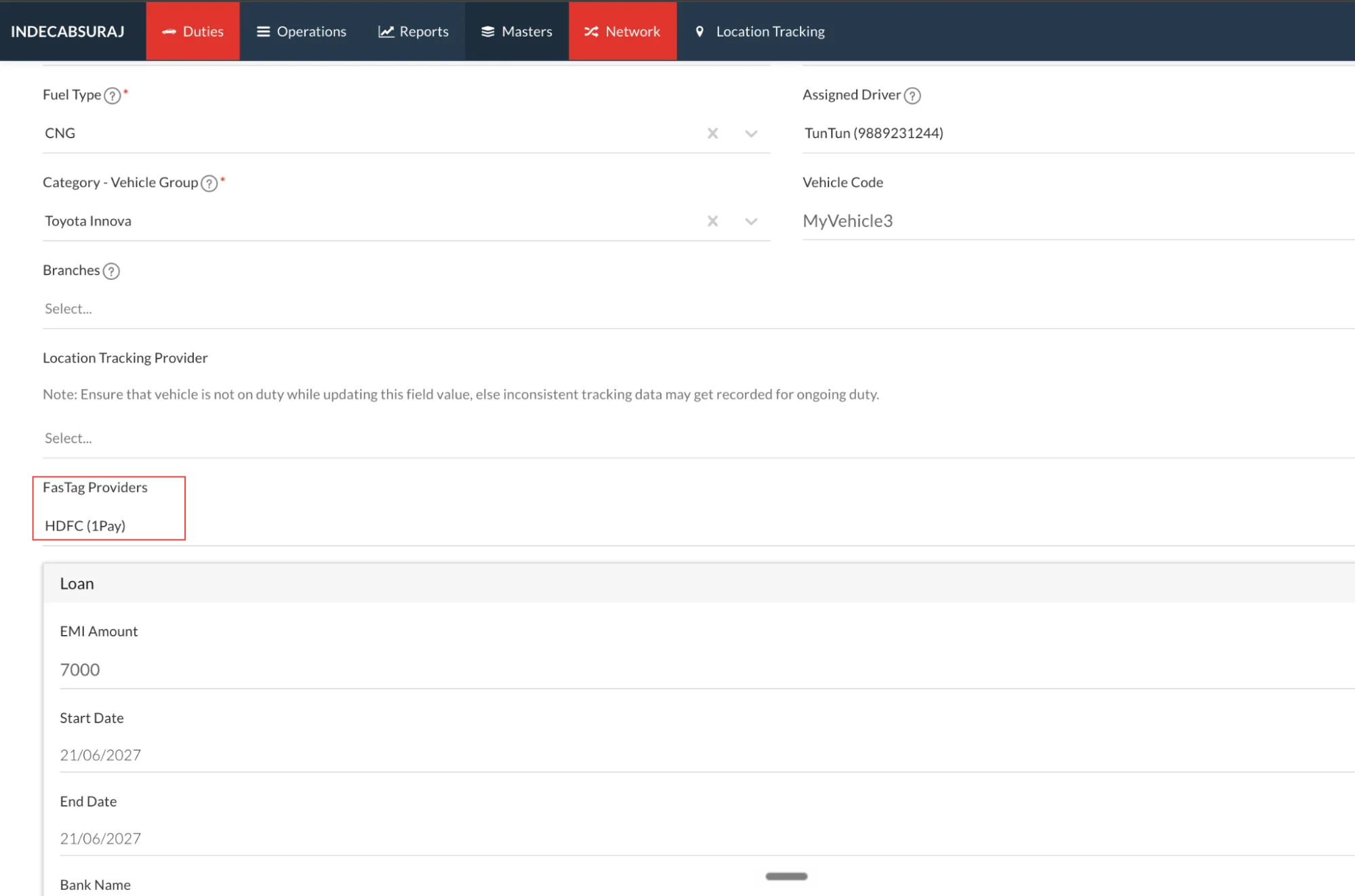Click the Vehicle Code MyVehicle3 field
Viewport: 1355px width, 896px height.
pos(1078,221)
